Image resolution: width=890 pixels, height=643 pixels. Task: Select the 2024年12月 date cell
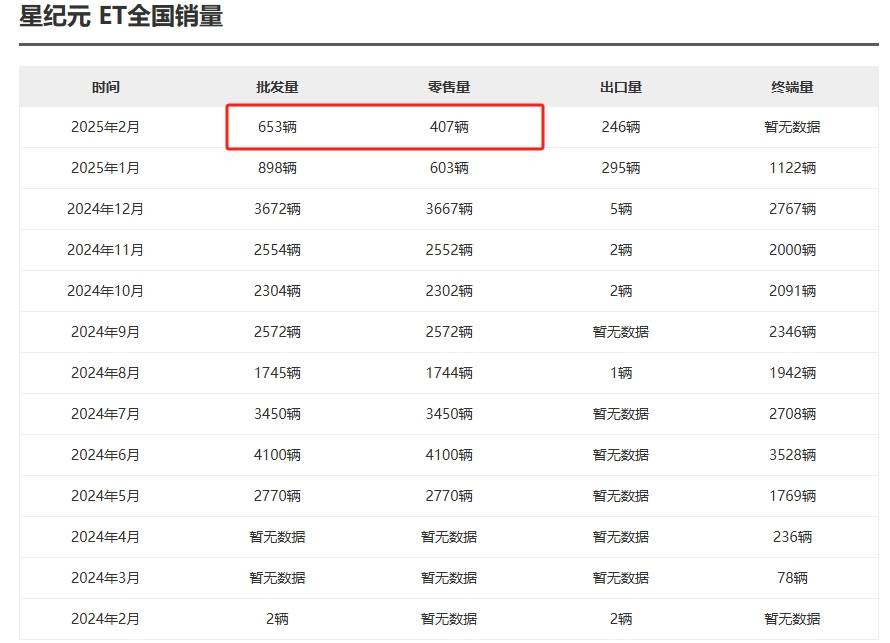coord(106,209)
